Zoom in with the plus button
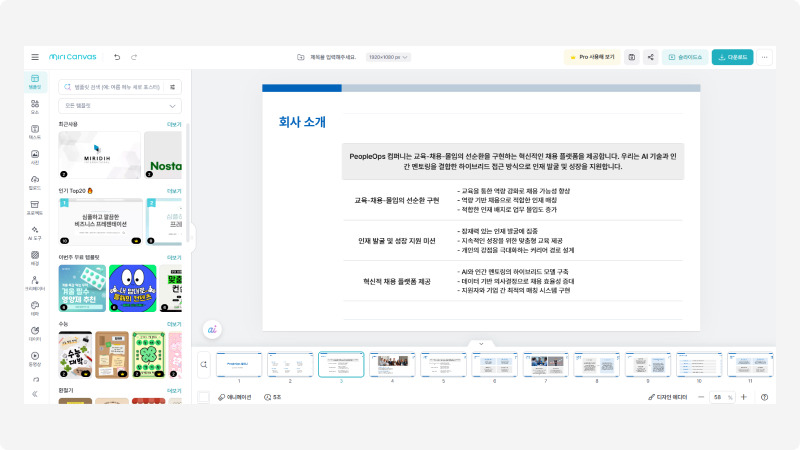The image size is (800, 450). coord(744,397)
